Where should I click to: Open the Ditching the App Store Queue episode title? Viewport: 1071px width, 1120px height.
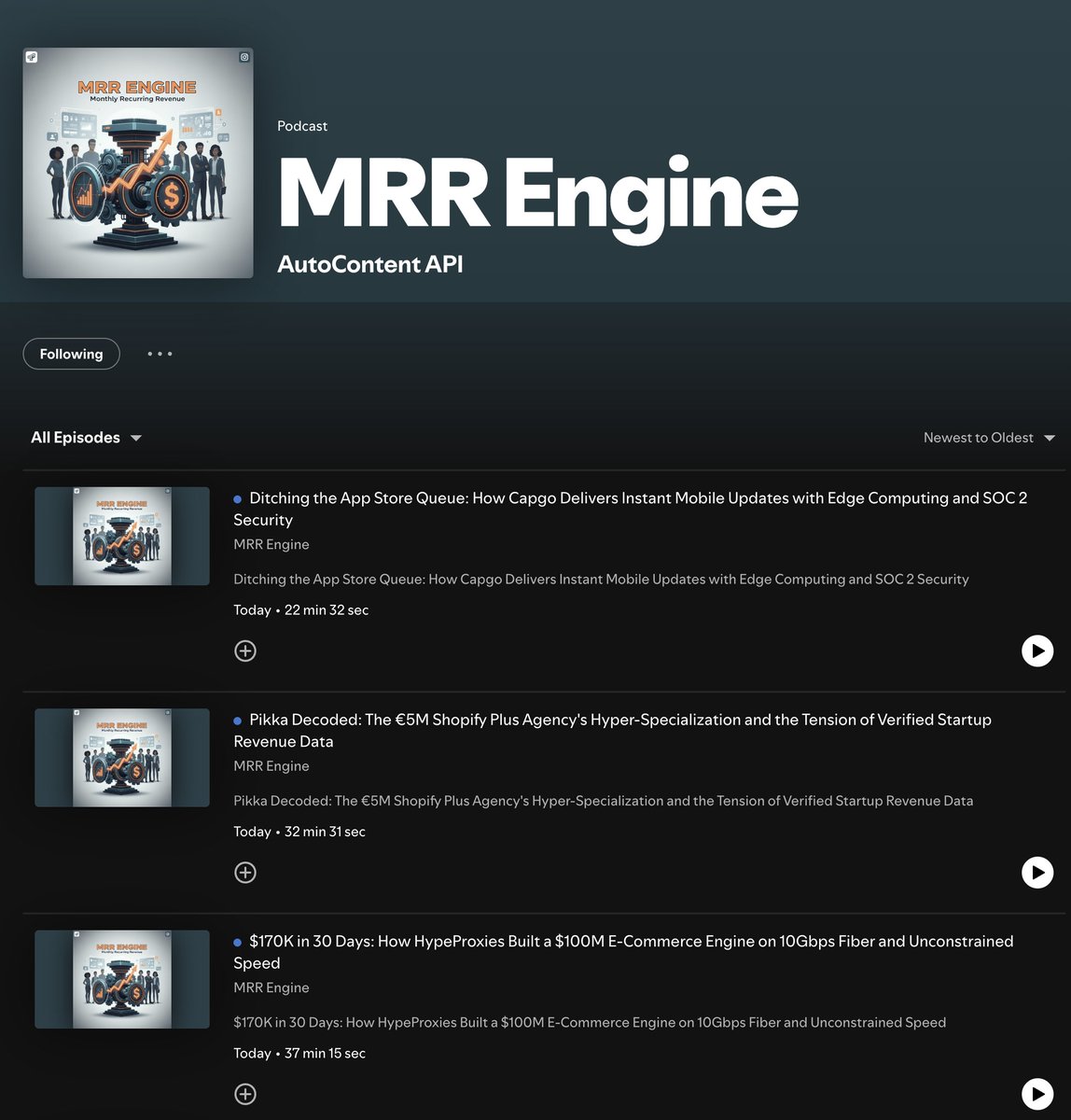point(630,509)
